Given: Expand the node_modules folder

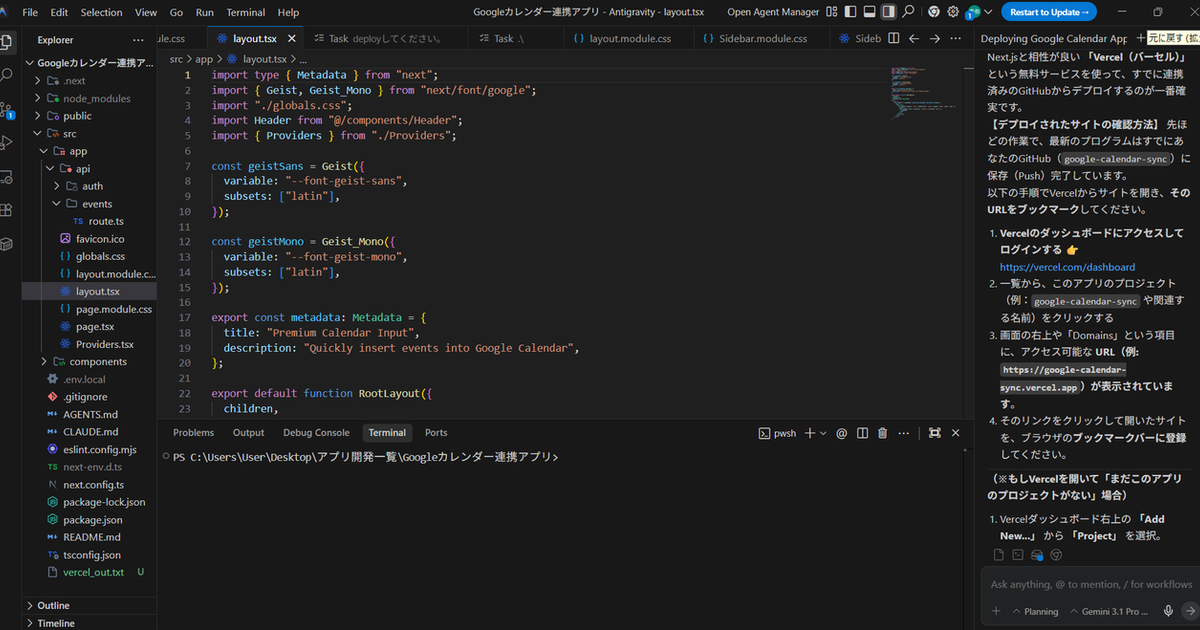Looking at the screenshot, I should [96, 98].
